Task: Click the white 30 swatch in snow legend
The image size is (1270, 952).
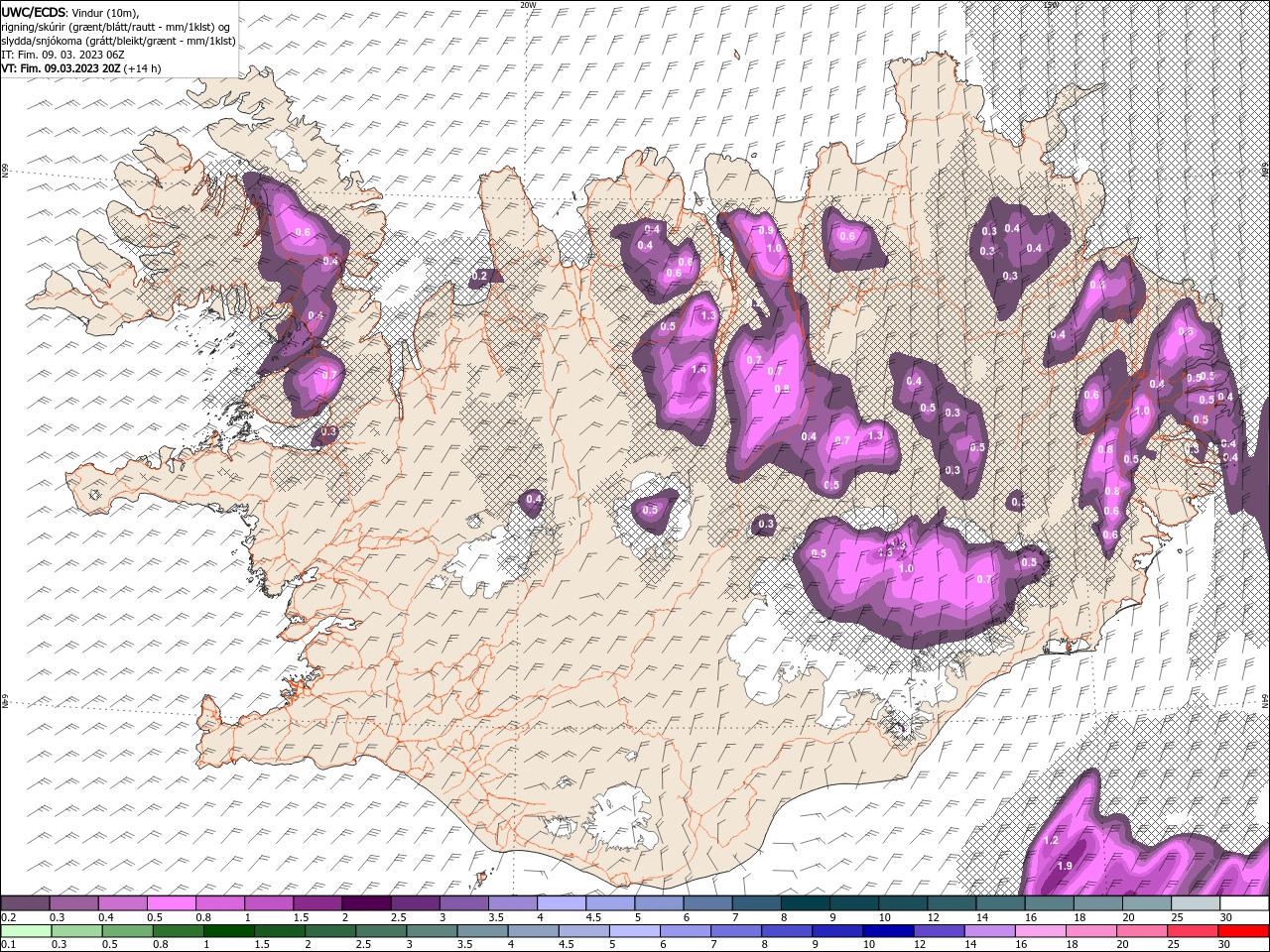Action: 1244,903
